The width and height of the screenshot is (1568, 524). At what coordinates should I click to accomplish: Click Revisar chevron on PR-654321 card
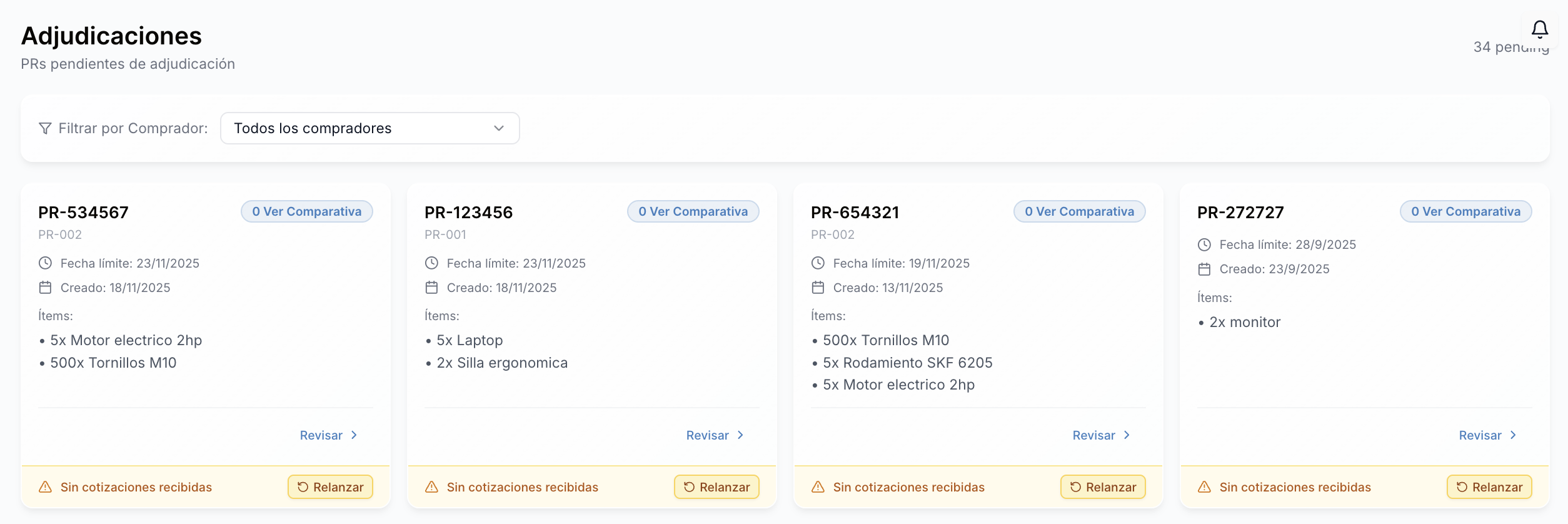point(1127,435)
